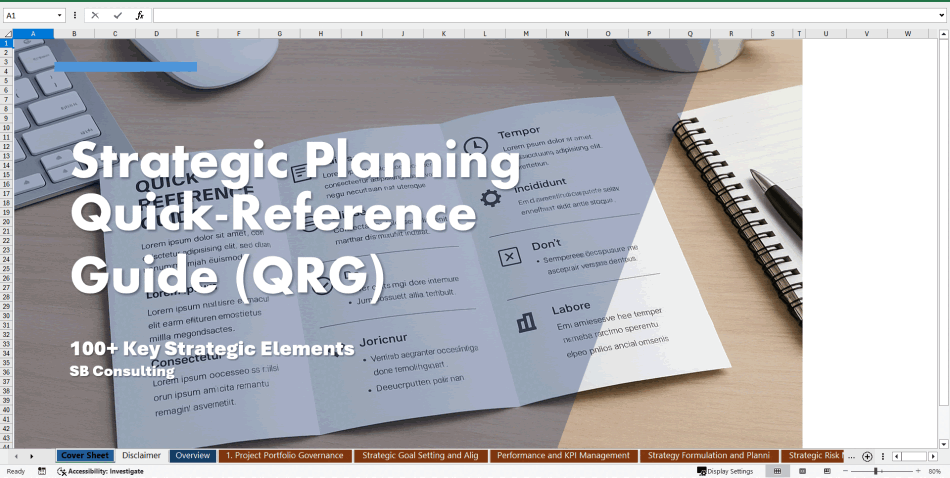950x478 pixels.
Task: Click horizontal scrollbar right arrow
Action: point(934,456)
